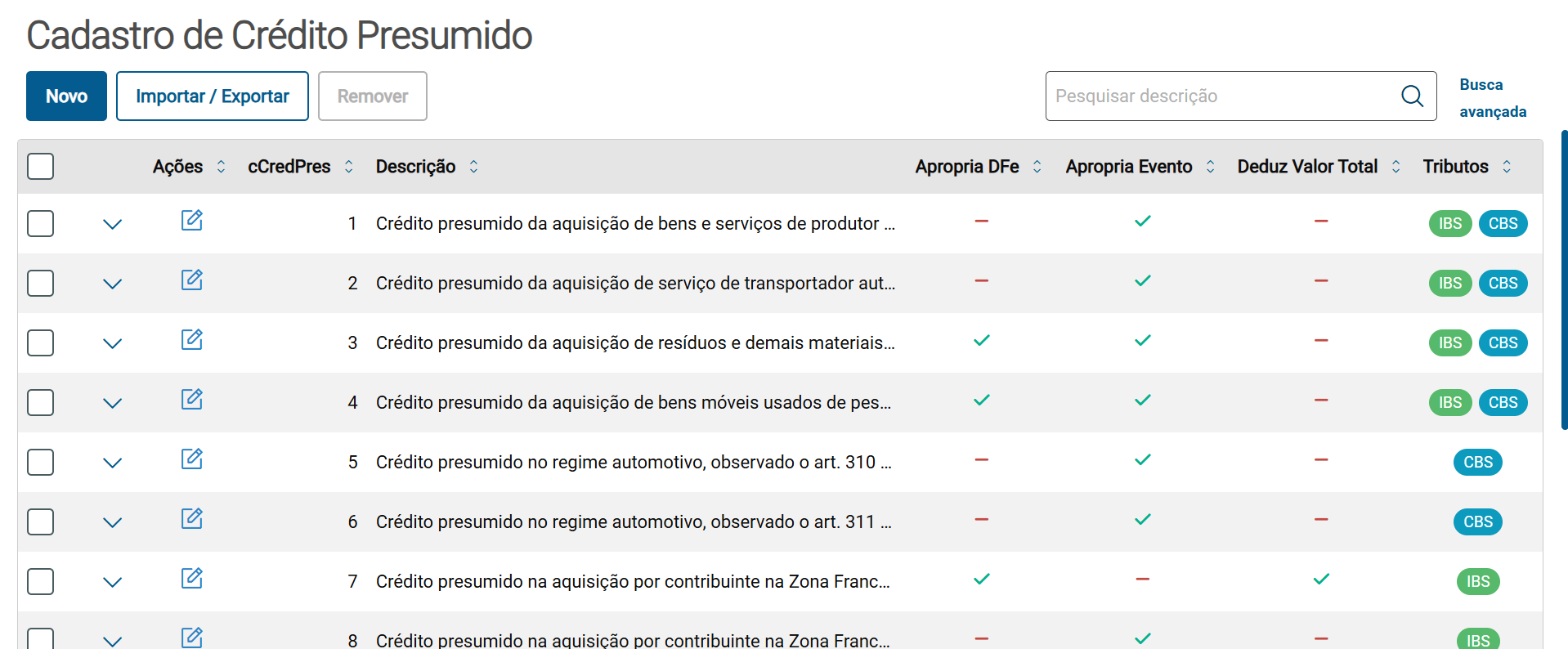Sort by cCredPres column arrows
Viewport: 1568px width, 649px height.
tap(349, 167)
